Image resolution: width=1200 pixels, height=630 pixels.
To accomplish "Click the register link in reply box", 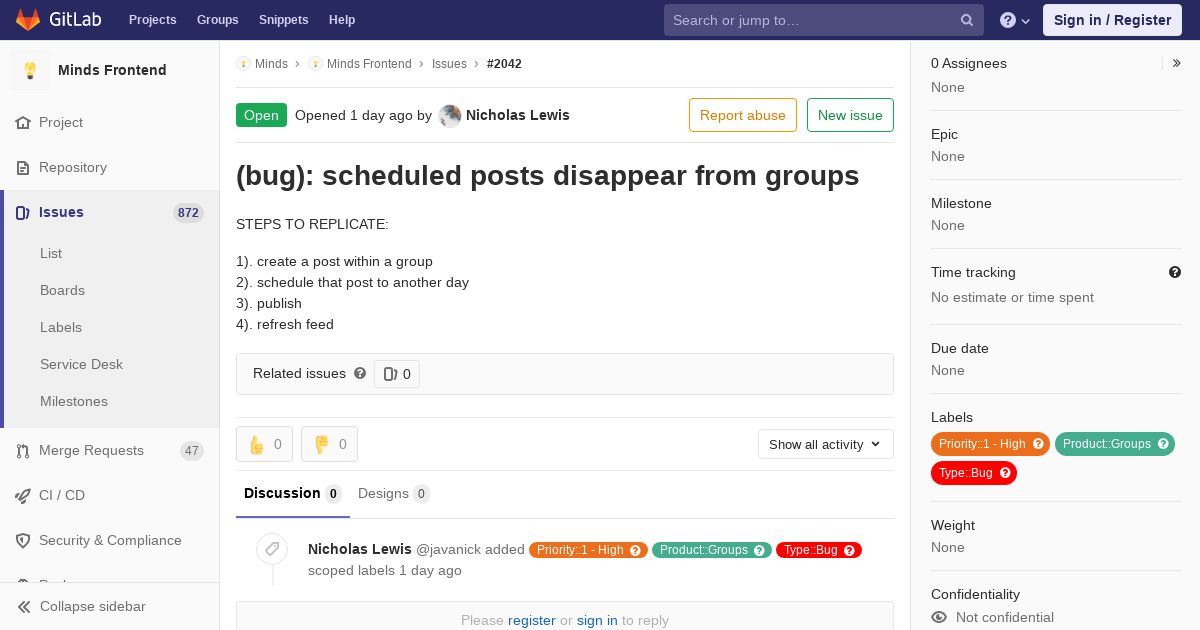I will 531,620.
